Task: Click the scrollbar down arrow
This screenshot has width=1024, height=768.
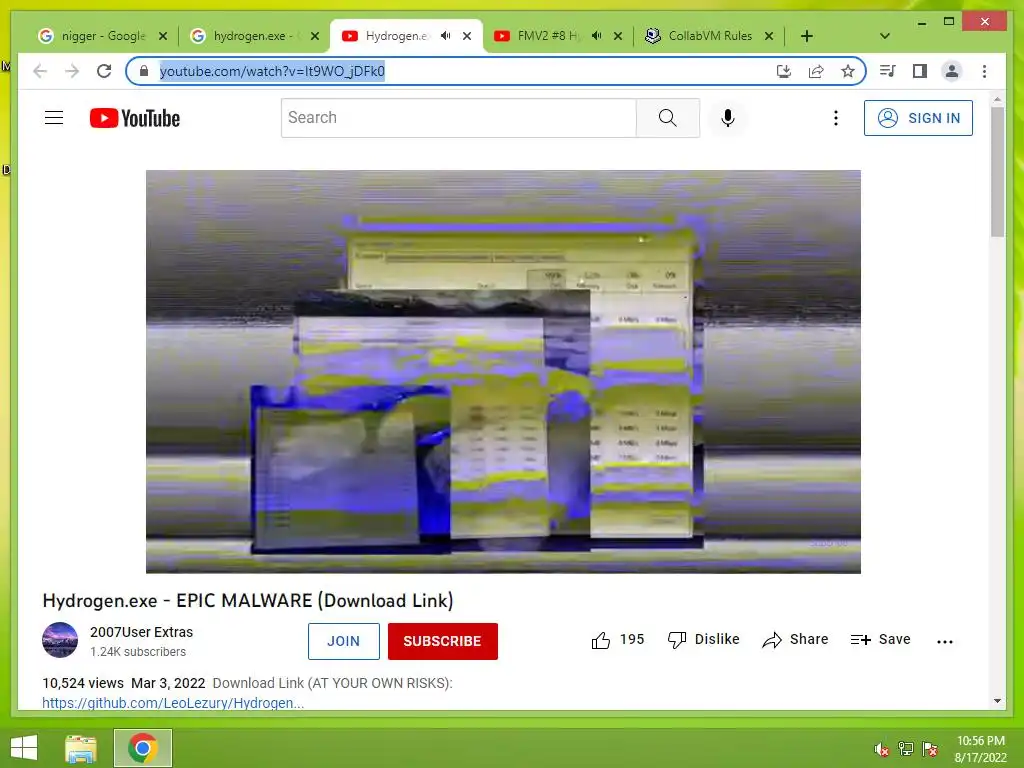Action: (x=997, y=701)
